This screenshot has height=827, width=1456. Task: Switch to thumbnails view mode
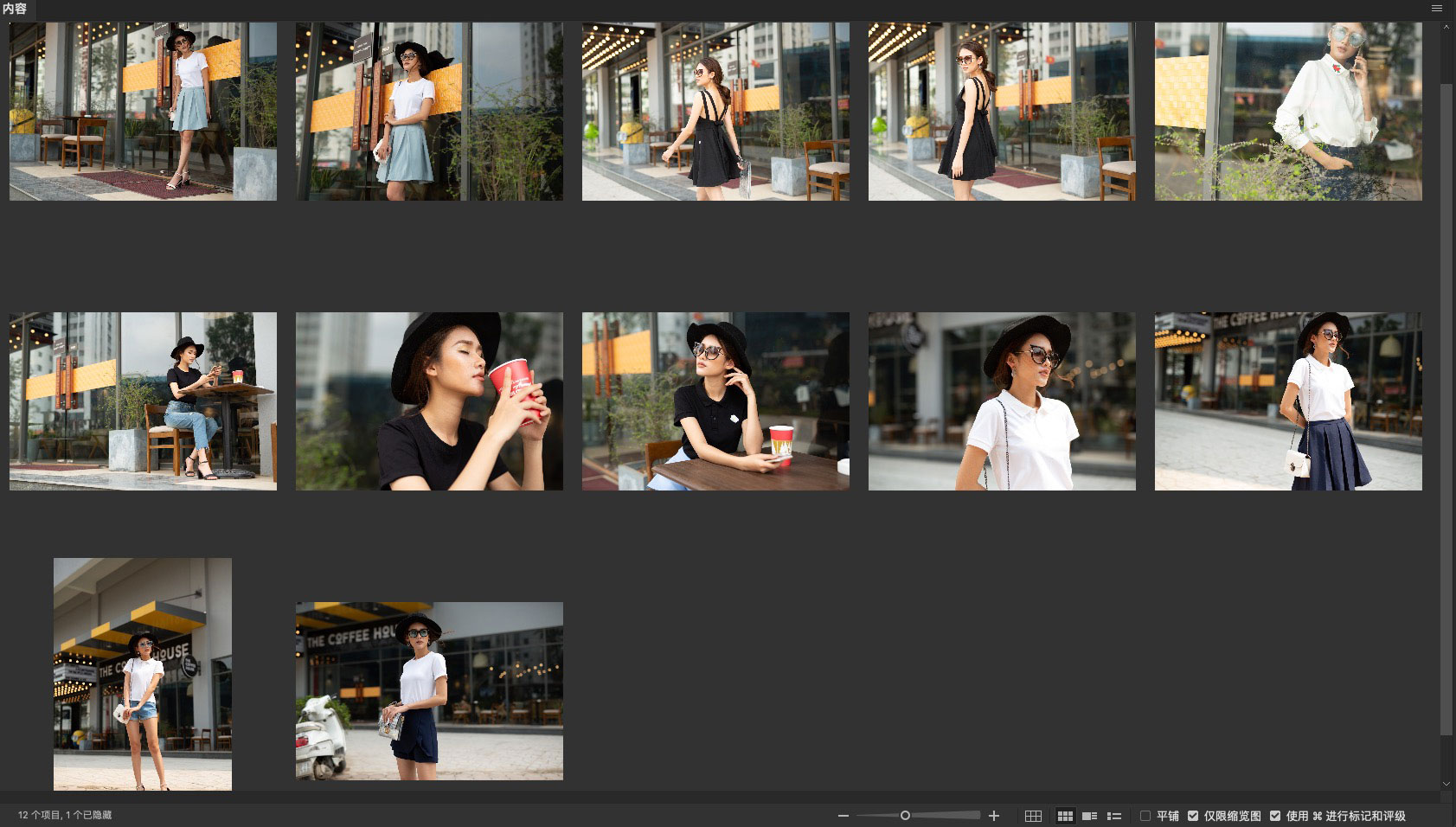[x=1065, y=816]
